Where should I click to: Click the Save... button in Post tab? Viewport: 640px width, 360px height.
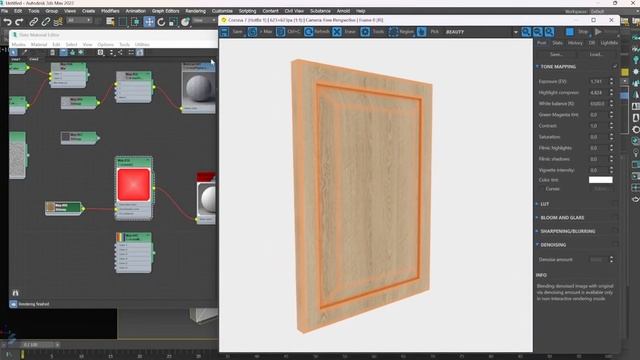click(x=556, y=54)
